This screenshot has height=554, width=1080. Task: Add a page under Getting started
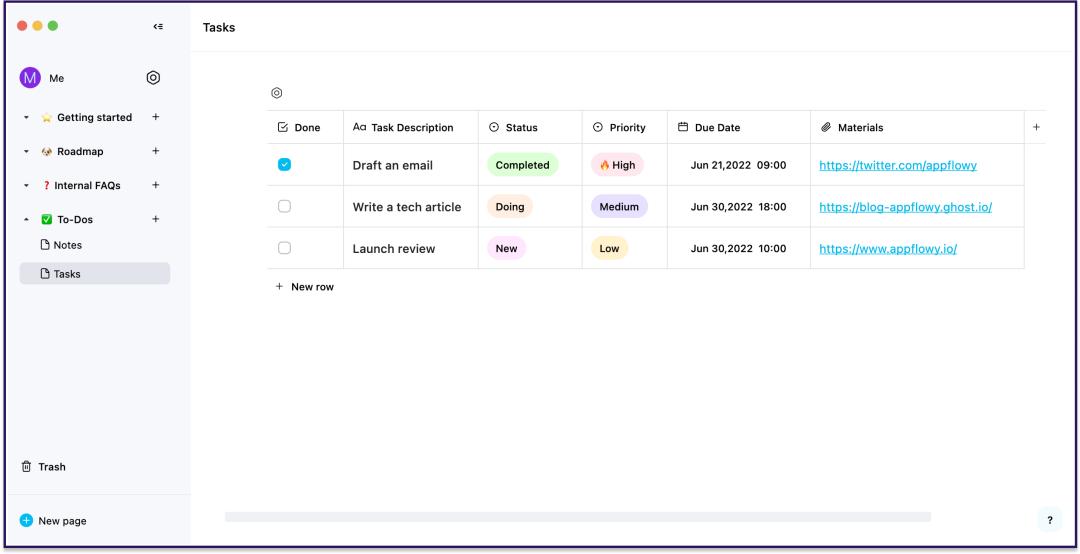click(x=156, y=117)
